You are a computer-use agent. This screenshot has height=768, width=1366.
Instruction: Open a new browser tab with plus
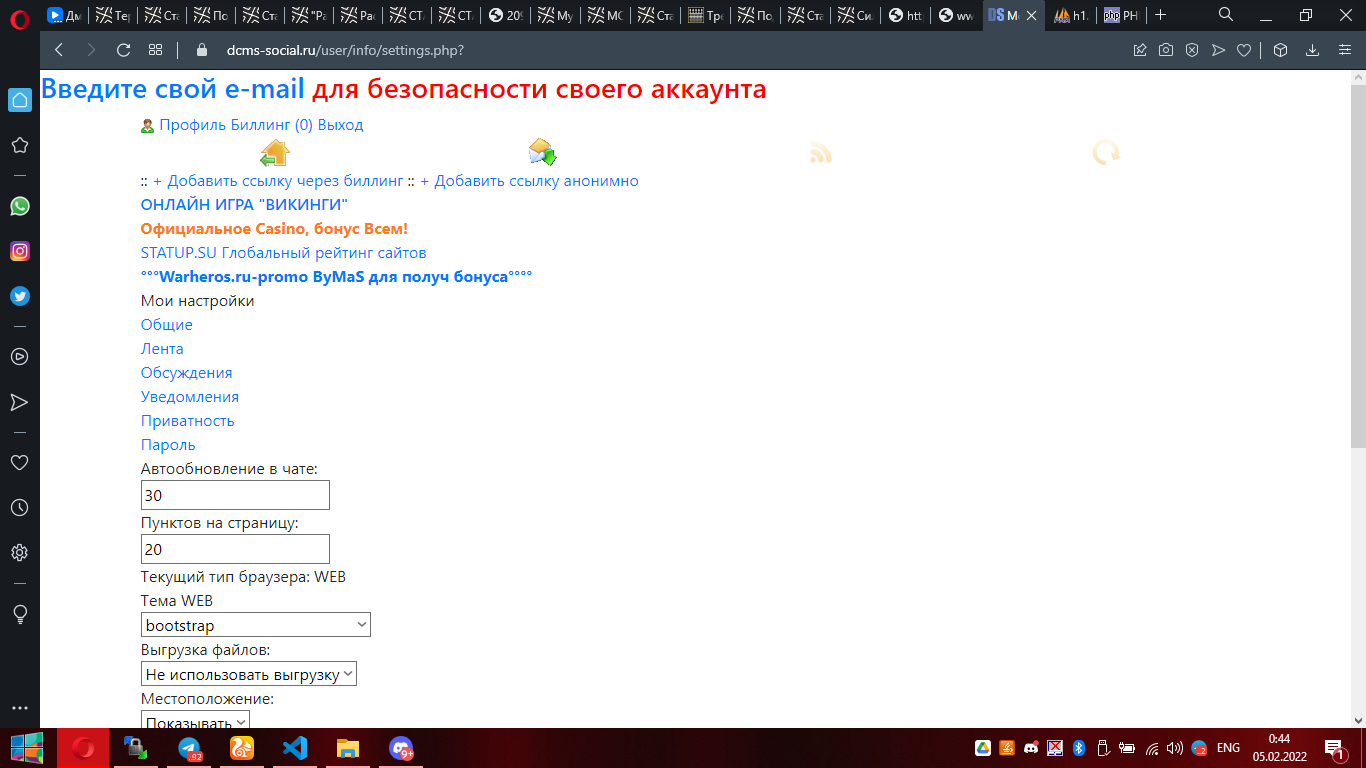1161,15
